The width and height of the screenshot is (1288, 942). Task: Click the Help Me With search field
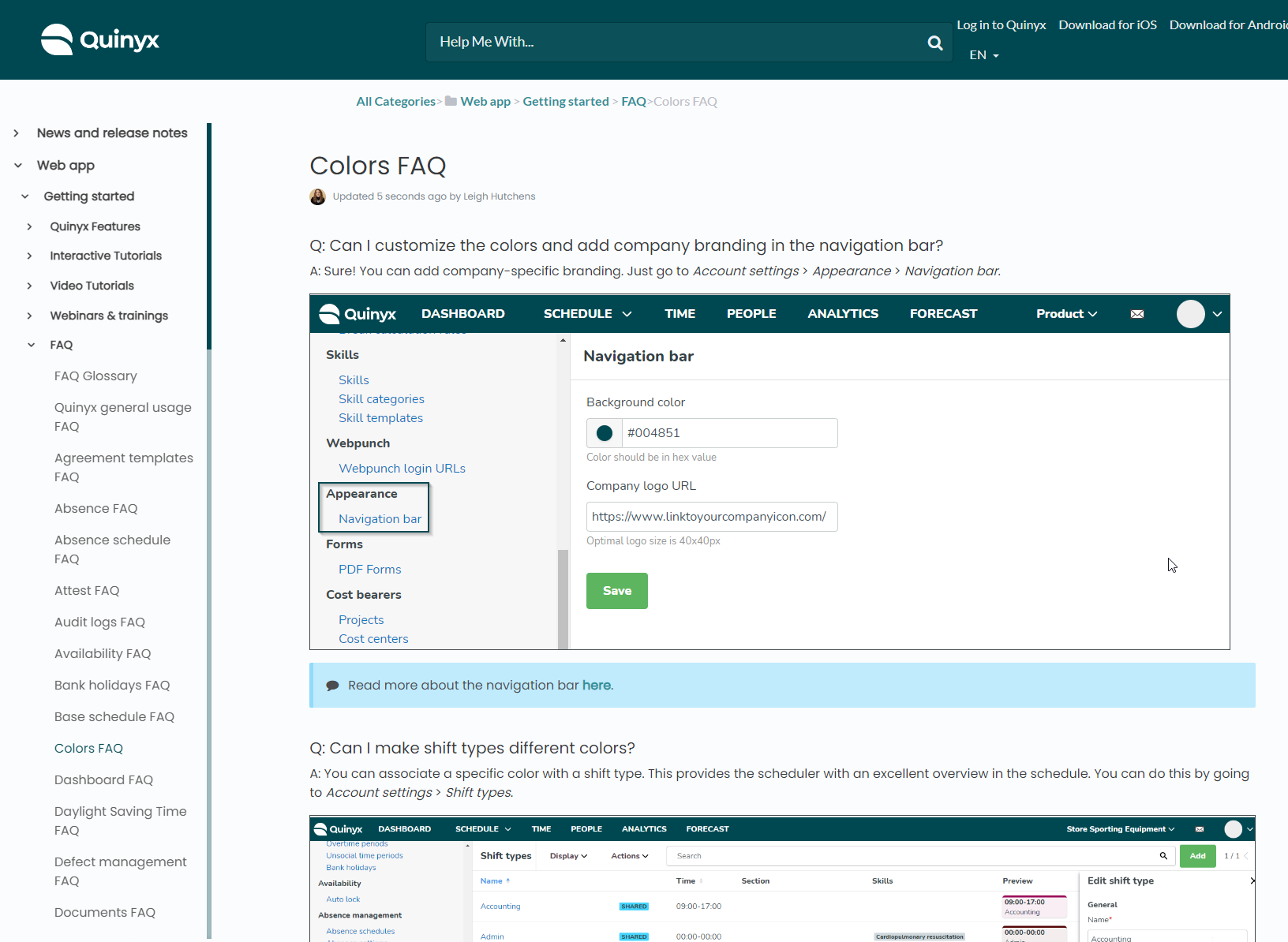(679, 43)
